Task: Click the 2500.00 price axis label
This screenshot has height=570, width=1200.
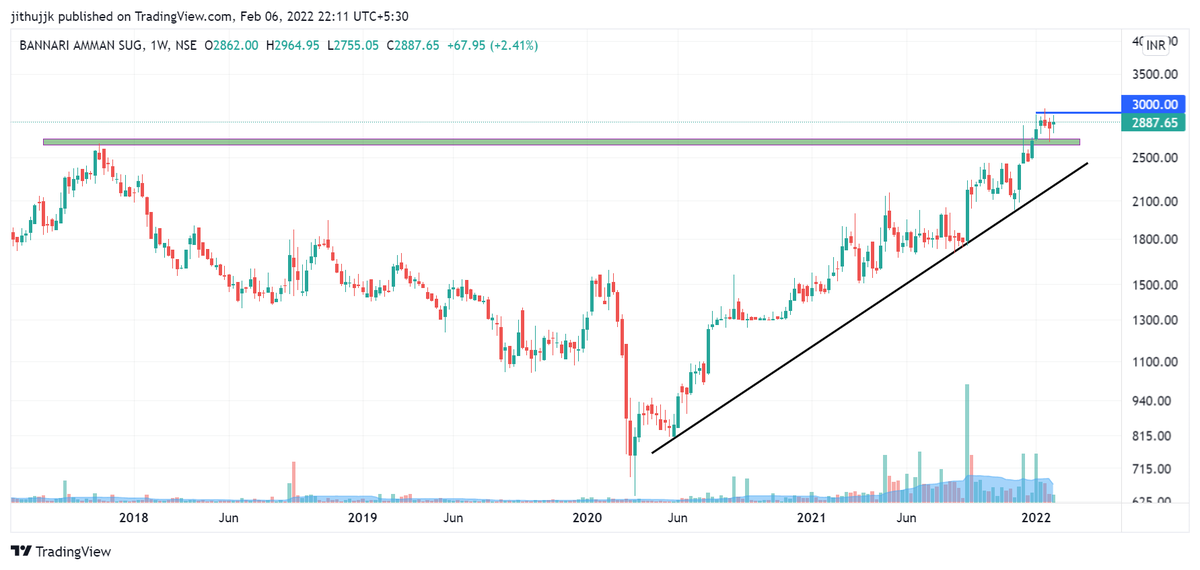Action: click(1155, 158)
